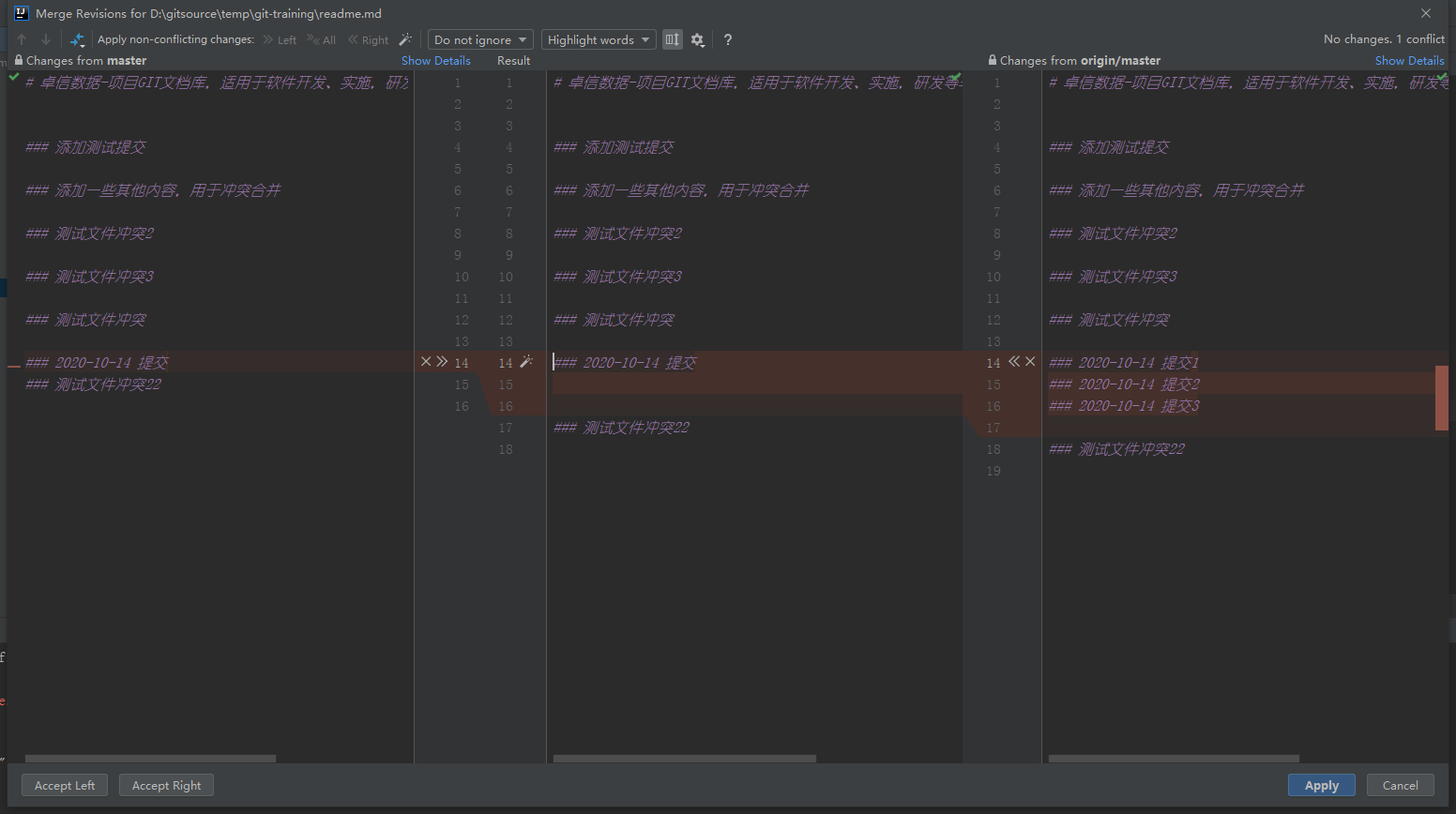This screenshot has width=1456, height=814.
Task: Click Accept Left button
Action: tap(65, 785)
